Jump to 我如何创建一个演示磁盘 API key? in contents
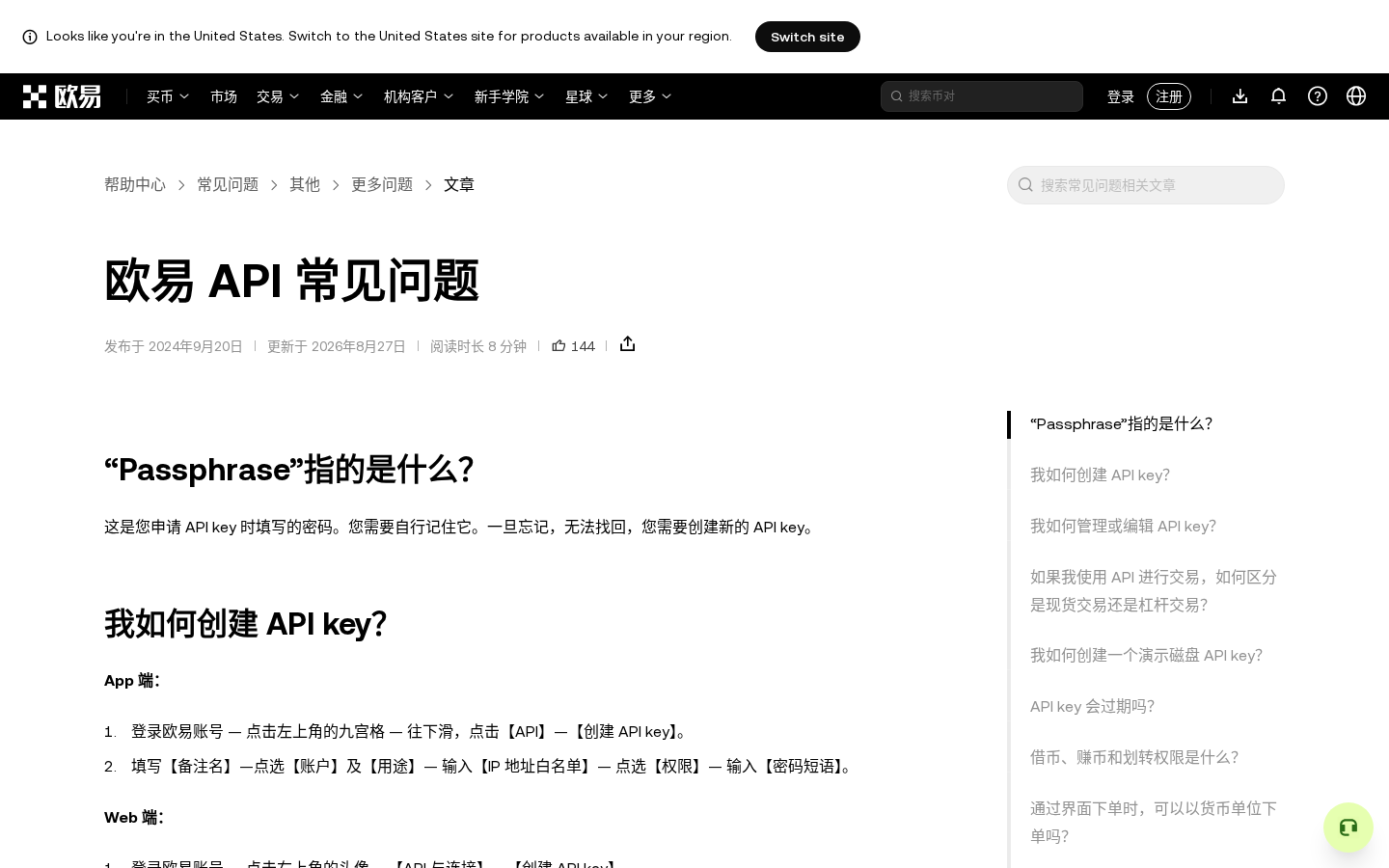This screenshot has width=1389, height=868. click(1146, 656)
